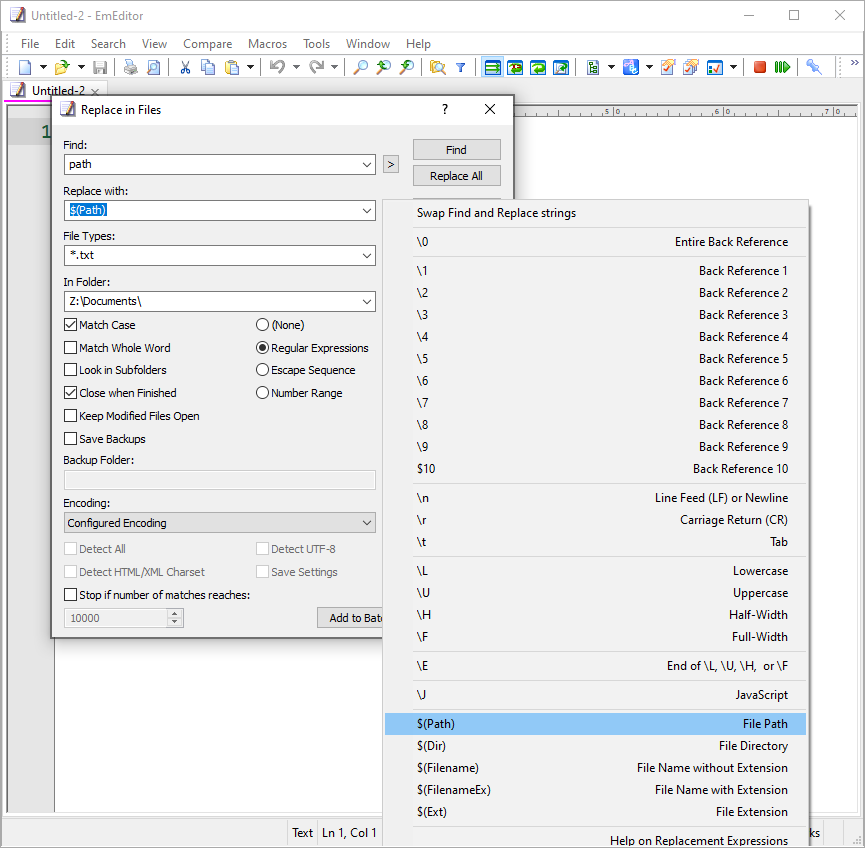Click the Print toolbar icon
The width and height of the screenshot is (865, 848).
click(x=131, y=67)
